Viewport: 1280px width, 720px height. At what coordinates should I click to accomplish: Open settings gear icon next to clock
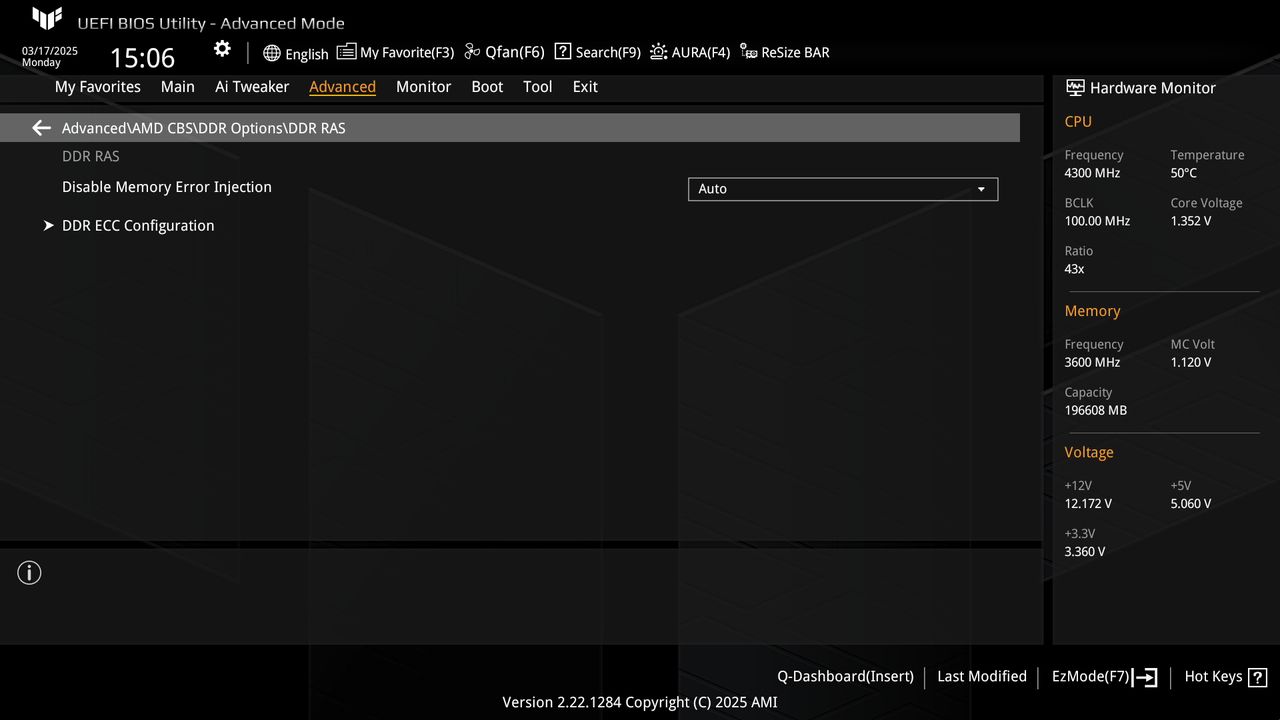(x=222, y=49)
